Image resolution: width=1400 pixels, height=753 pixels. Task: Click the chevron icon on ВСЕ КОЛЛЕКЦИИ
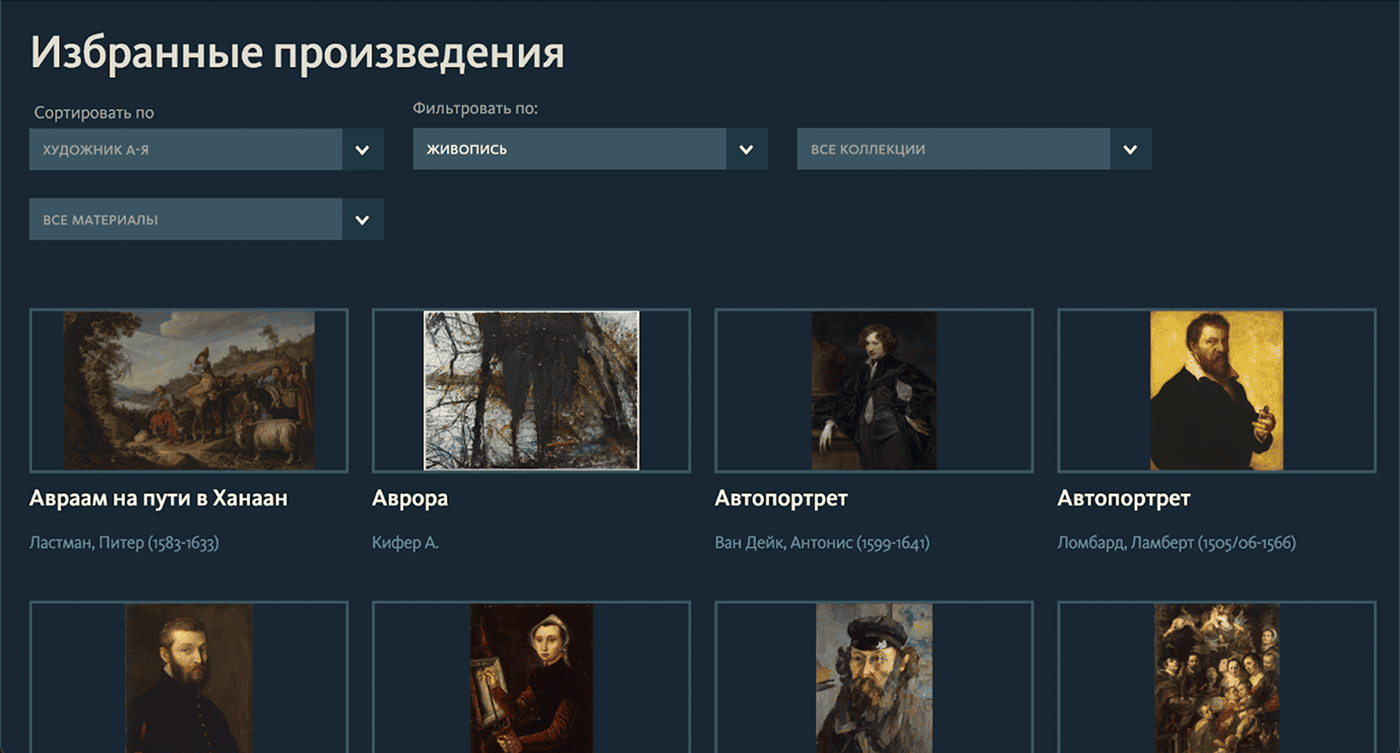click(1130, 148)
